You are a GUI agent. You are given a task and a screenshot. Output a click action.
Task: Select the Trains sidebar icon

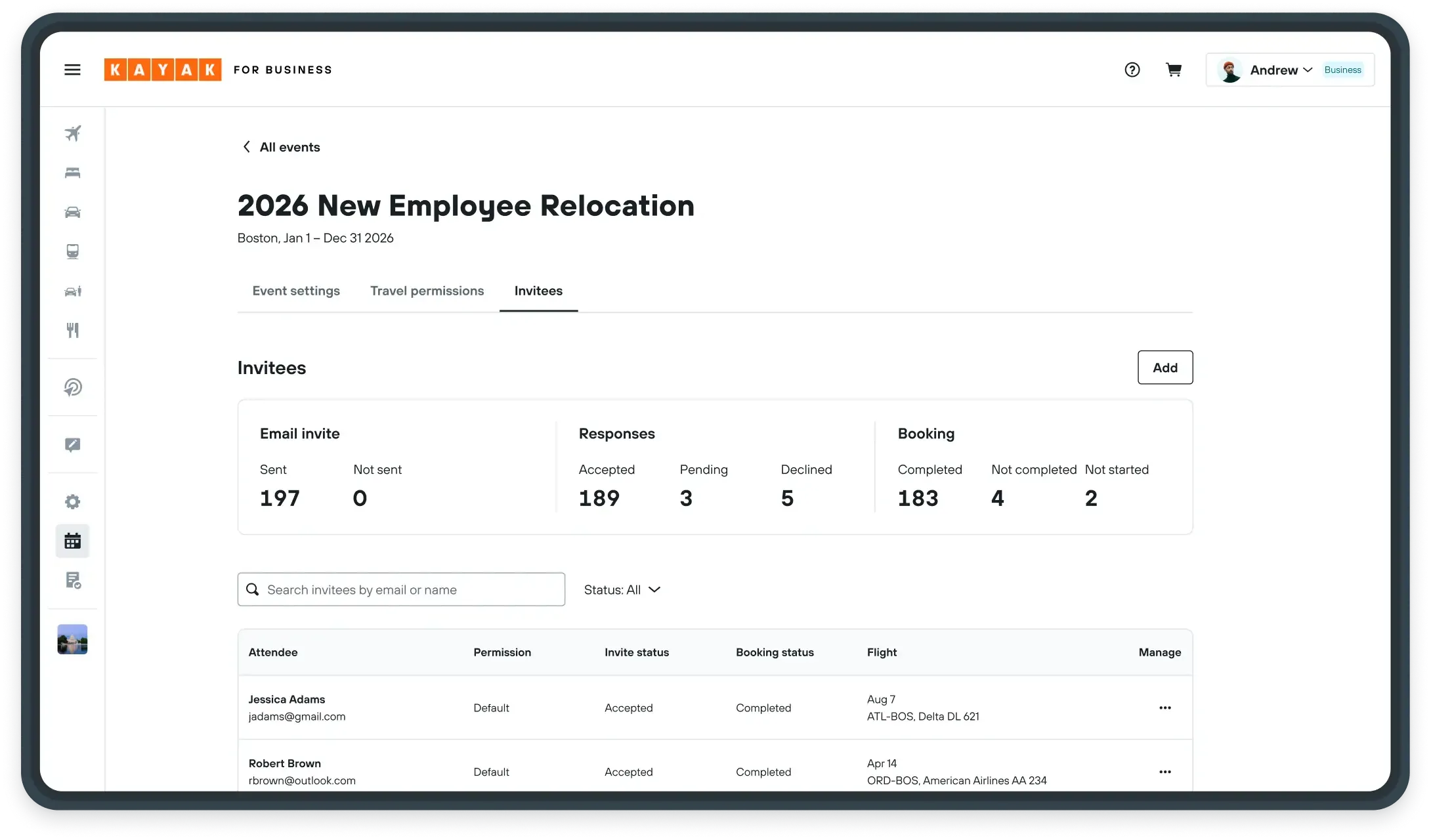tap(72, 251)
